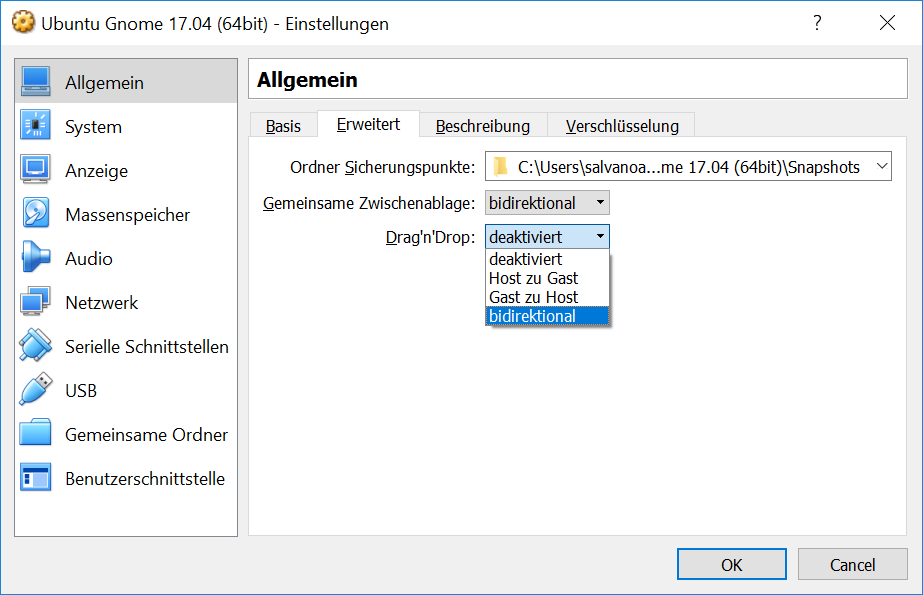Viewport: 923px width, 595px height.
Task: Open the Gemeinsame Zwischenablage dropdown
Action: [547, 202]
